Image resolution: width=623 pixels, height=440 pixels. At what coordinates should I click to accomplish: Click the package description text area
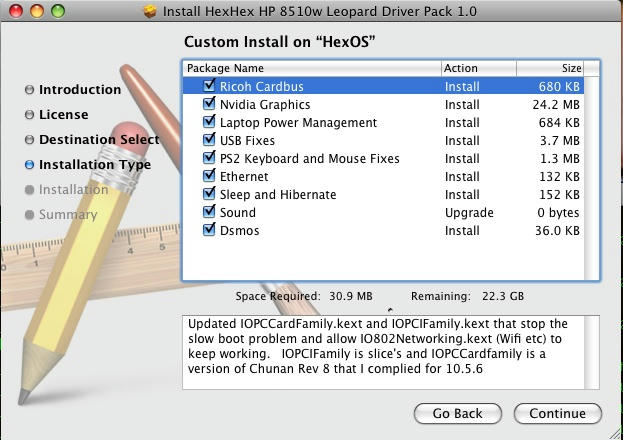click(x=383, y=352)
